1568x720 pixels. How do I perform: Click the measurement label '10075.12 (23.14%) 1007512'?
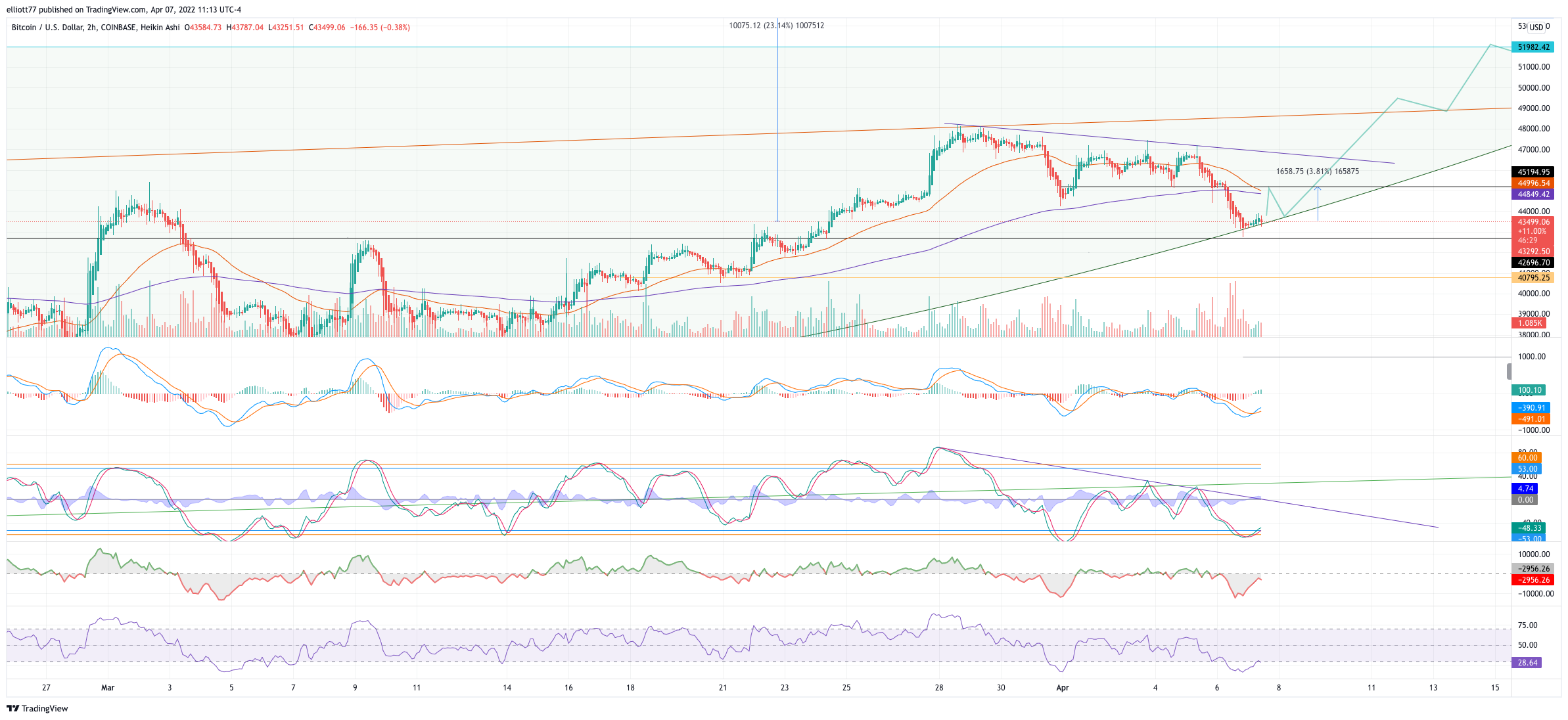tap(776, 26)
